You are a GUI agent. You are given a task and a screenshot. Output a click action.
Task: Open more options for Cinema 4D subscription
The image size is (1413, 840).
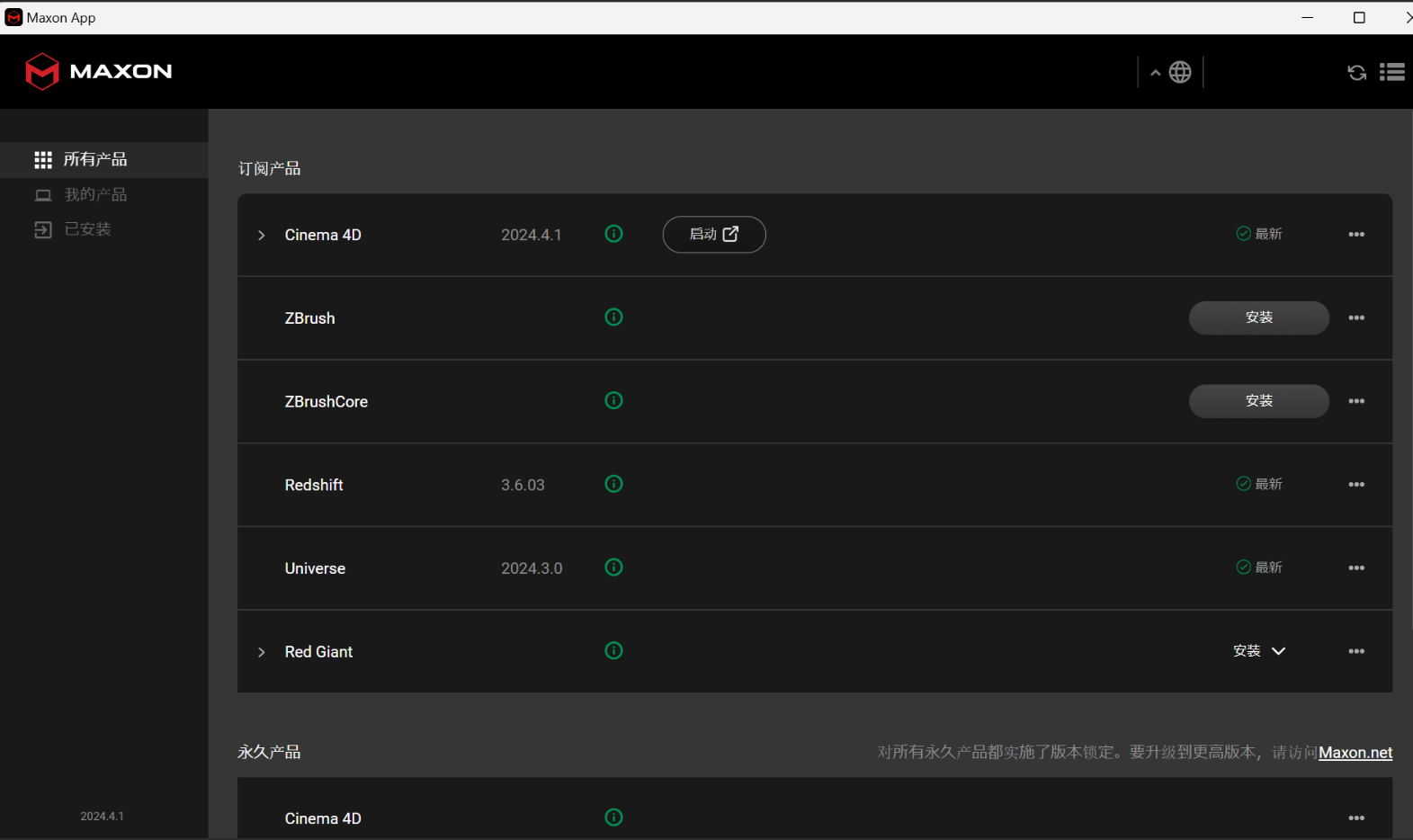click(1356, 235)
